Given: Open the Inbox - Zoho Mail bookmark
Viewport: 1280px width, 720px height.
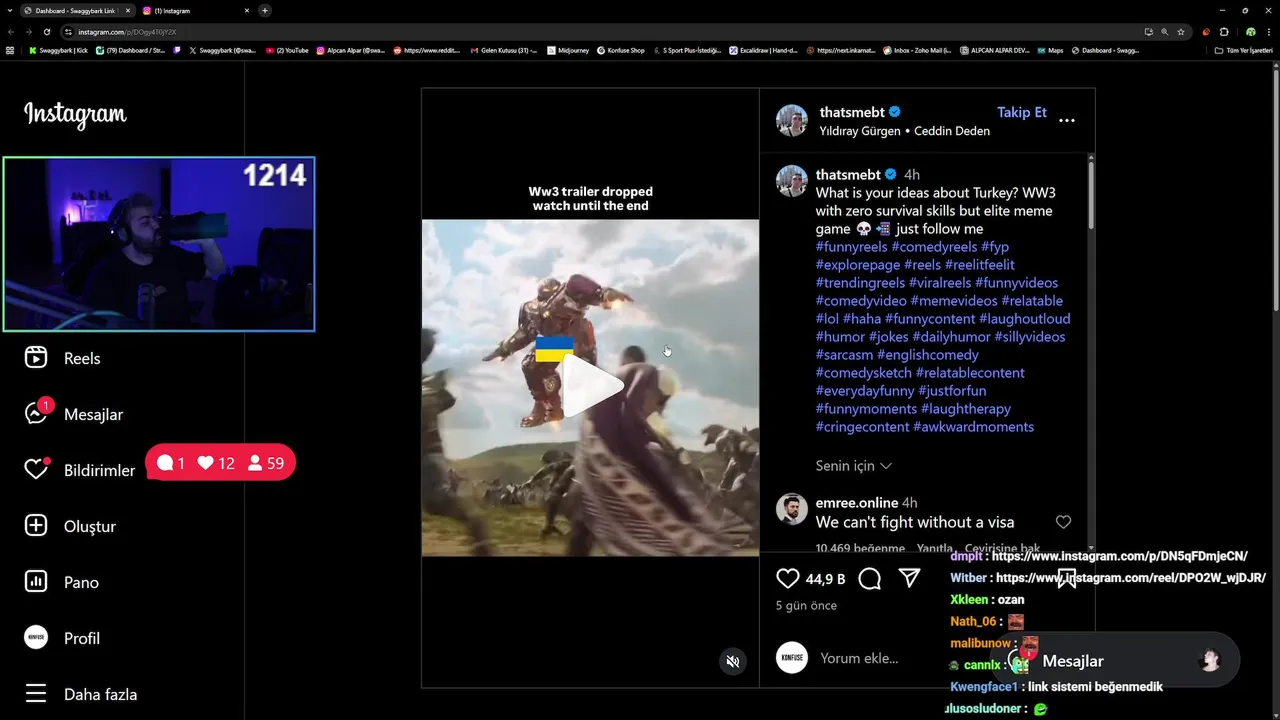Looking at the screenshot, I should tap(917, 50).
